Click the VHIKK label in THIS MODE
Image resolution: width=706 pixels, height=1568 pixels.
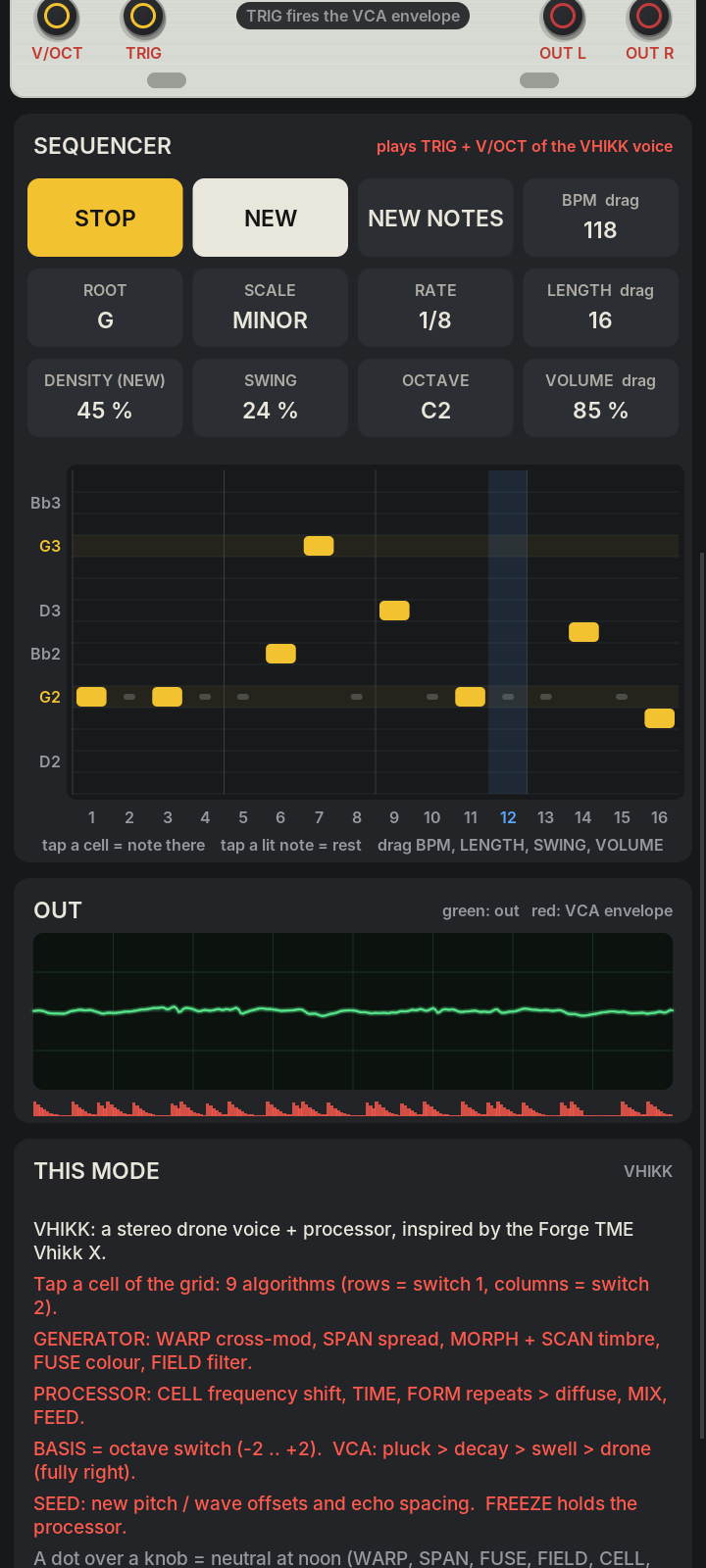[x=648, y=1171]
